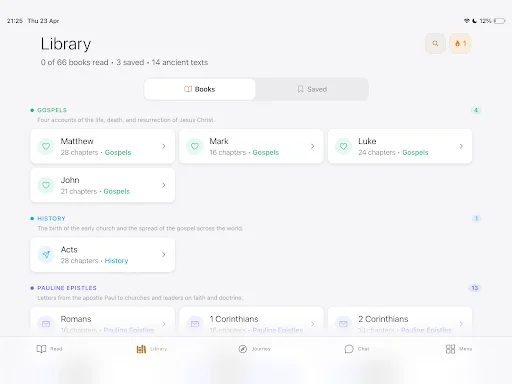Click the Gospels count badge 4
Image resolution: width=512 pixels, height=384 pixels.
(476, 110)
